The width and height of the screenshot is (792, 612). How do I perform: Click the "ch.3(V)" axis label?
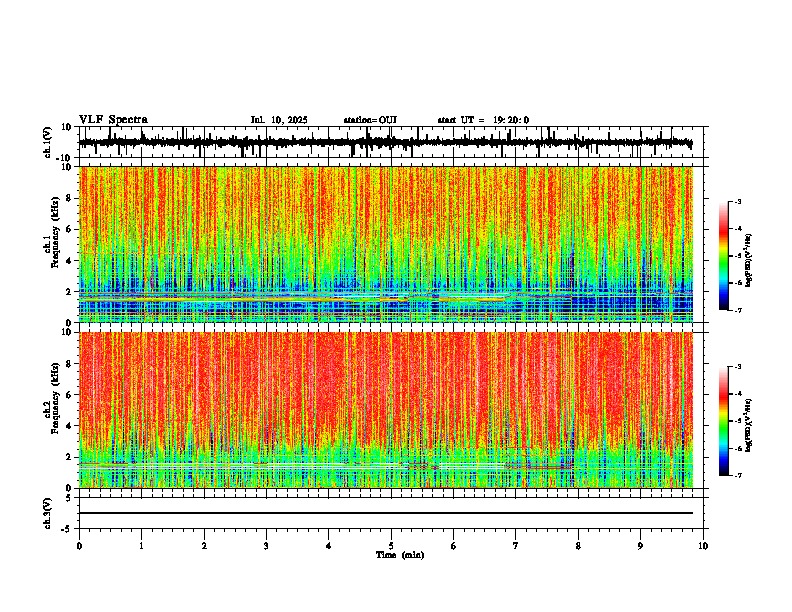(x=48, y=513)
